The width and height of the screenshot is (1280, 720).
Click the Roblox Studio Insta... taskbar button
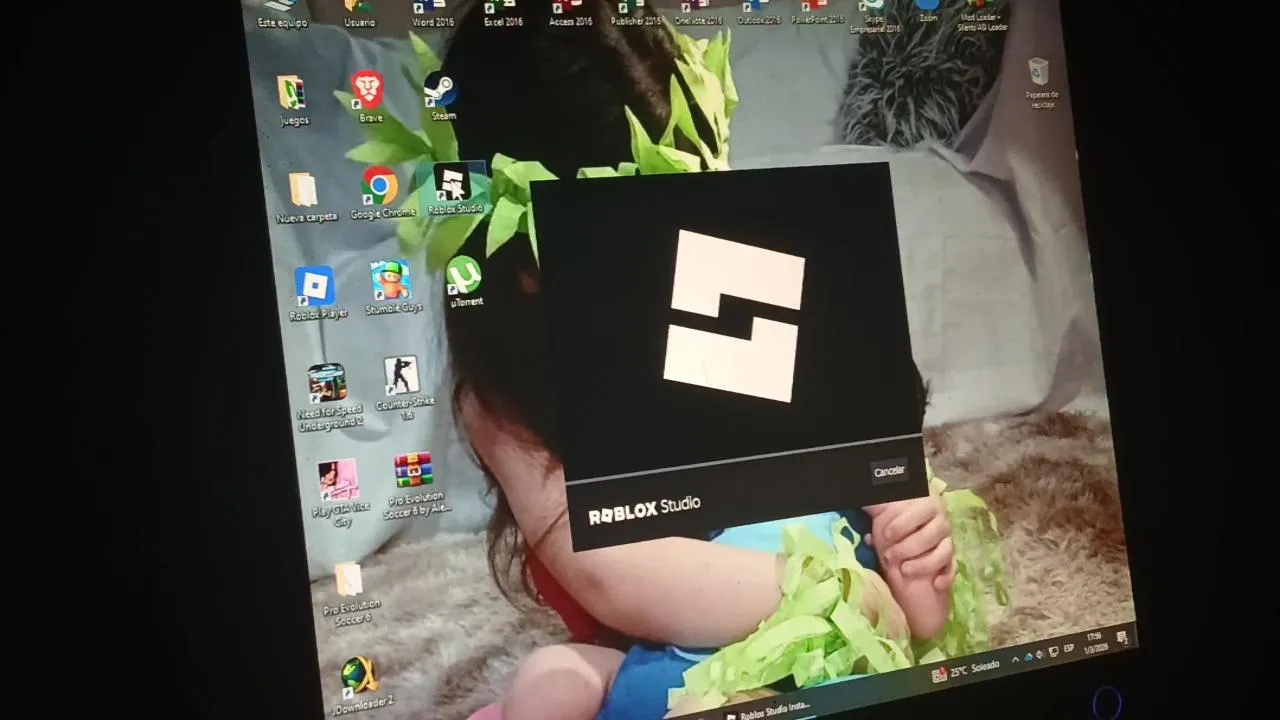click(768, 710)
